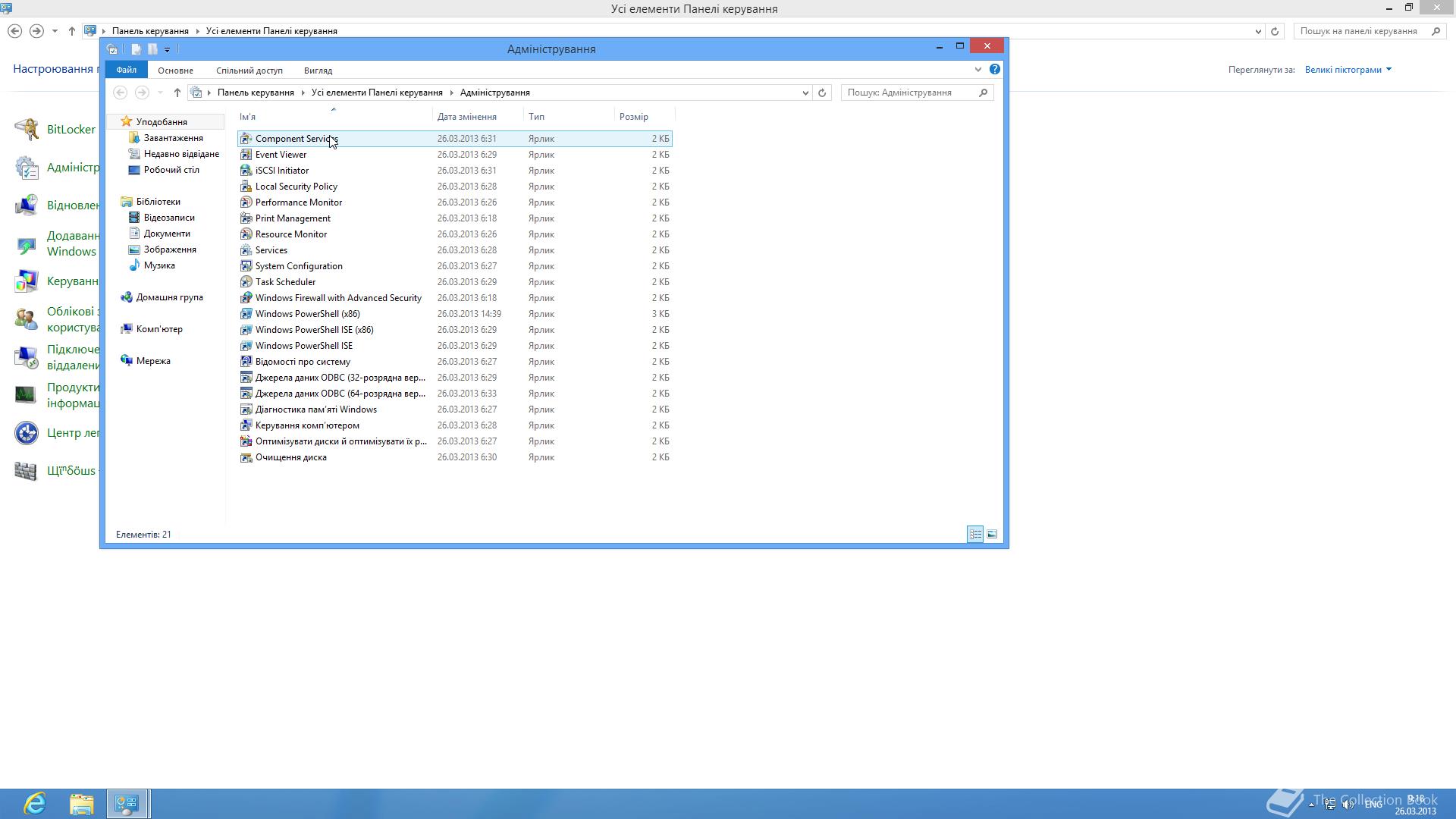Image resolution: width=1456 pixels, height=819 pixels.
Task: Select the Діагностика пам'яті Windows icon
Action: tap(246, 409)
